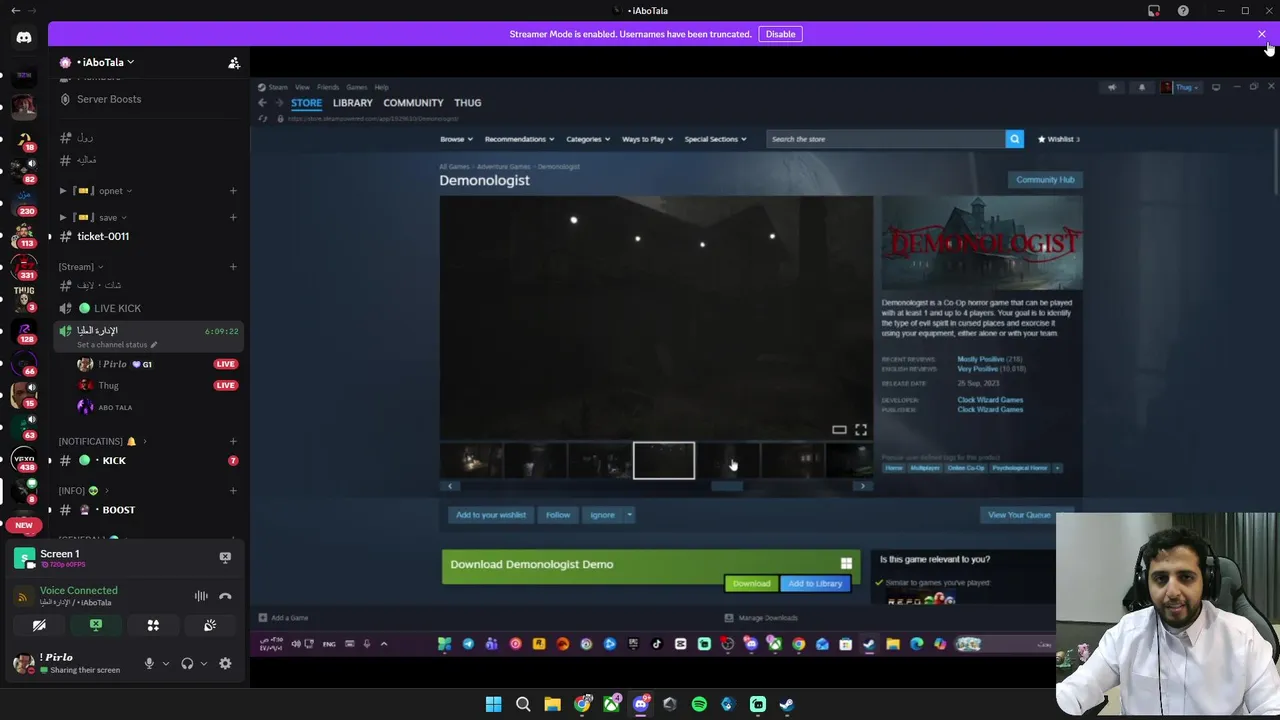
Task: Open Steam STORE tab in stream
Action: tap(306, 103)
